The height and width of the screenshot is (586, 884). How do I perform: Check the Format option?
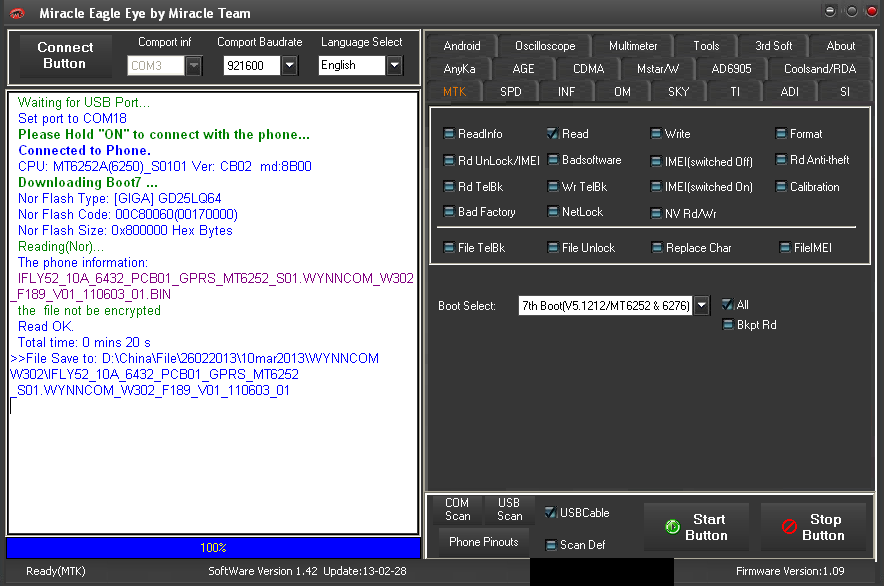[781, 134]
